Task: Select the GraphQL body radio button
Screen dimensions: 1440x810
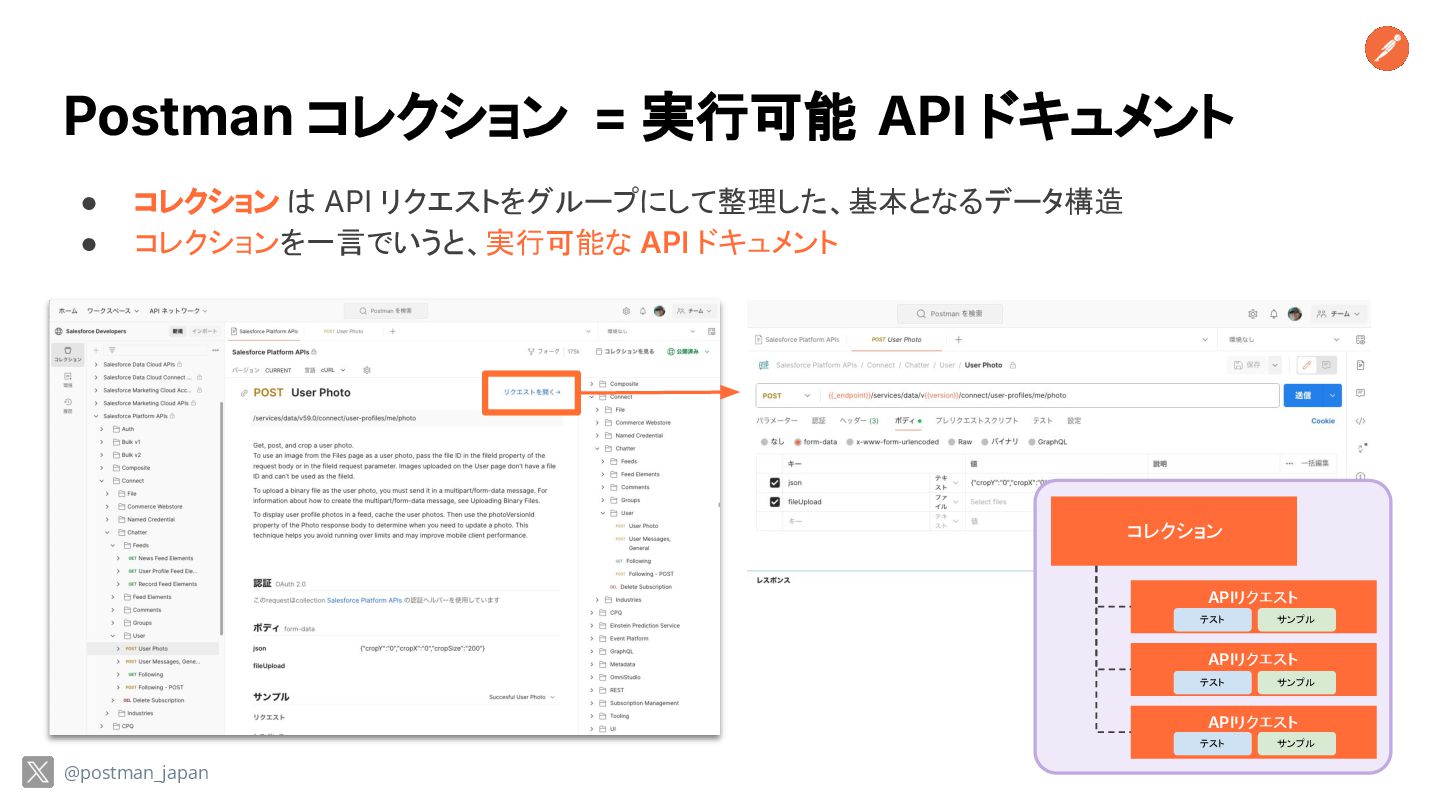Action: 1032,441
